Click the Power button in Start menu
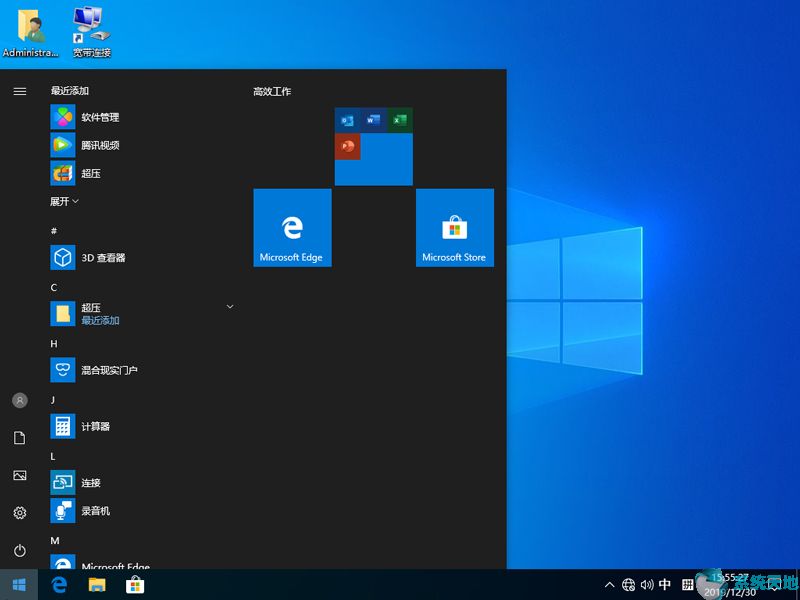 tap(19, 549)
